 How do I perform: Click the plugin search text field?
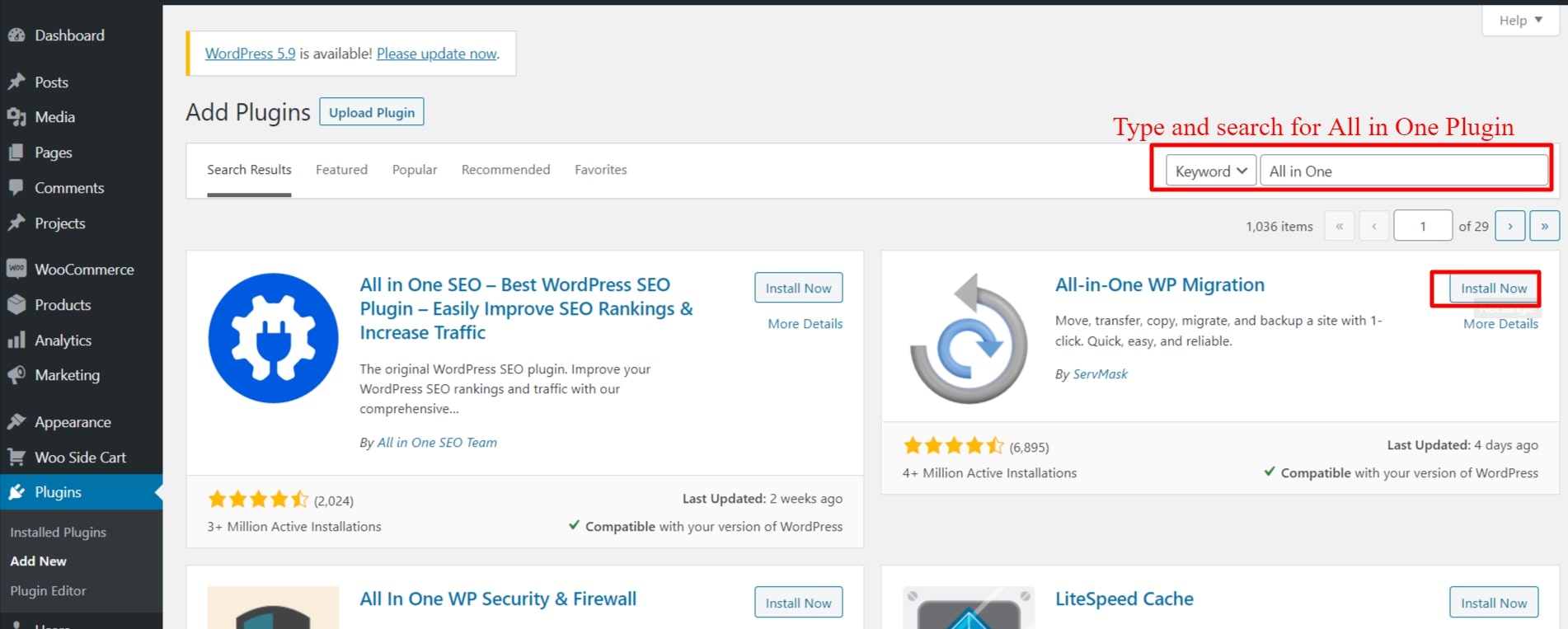pos(1403,171)
